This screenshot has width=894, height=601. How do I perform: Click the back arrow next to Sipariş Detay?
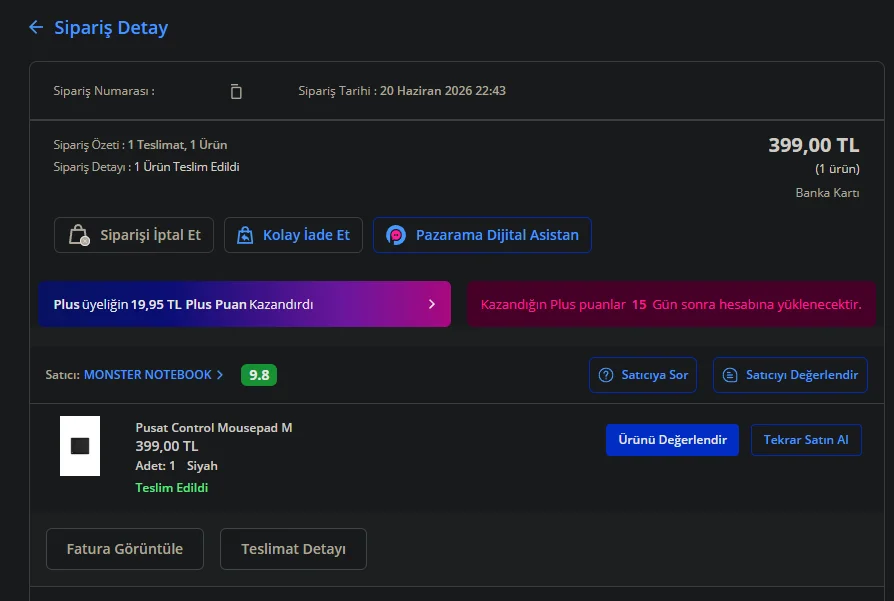pyautogui.click(x=36, y=27)
